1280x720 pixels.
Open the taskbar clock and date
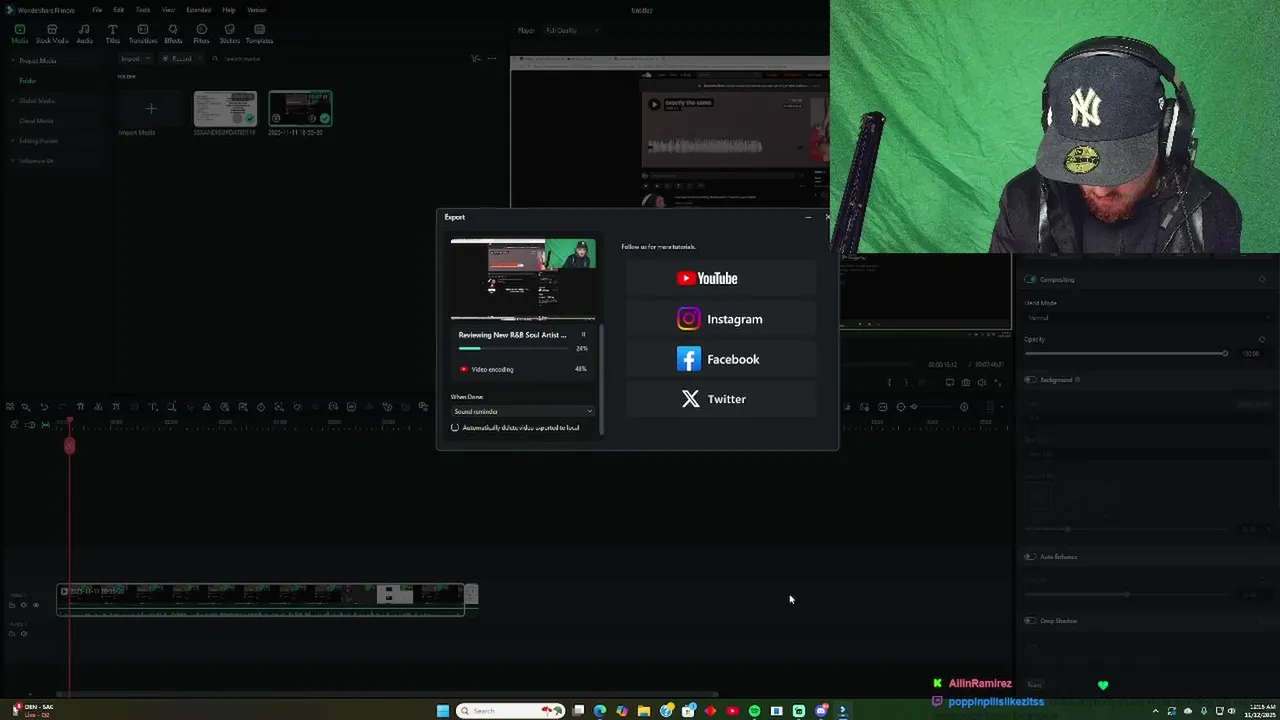1259,711
